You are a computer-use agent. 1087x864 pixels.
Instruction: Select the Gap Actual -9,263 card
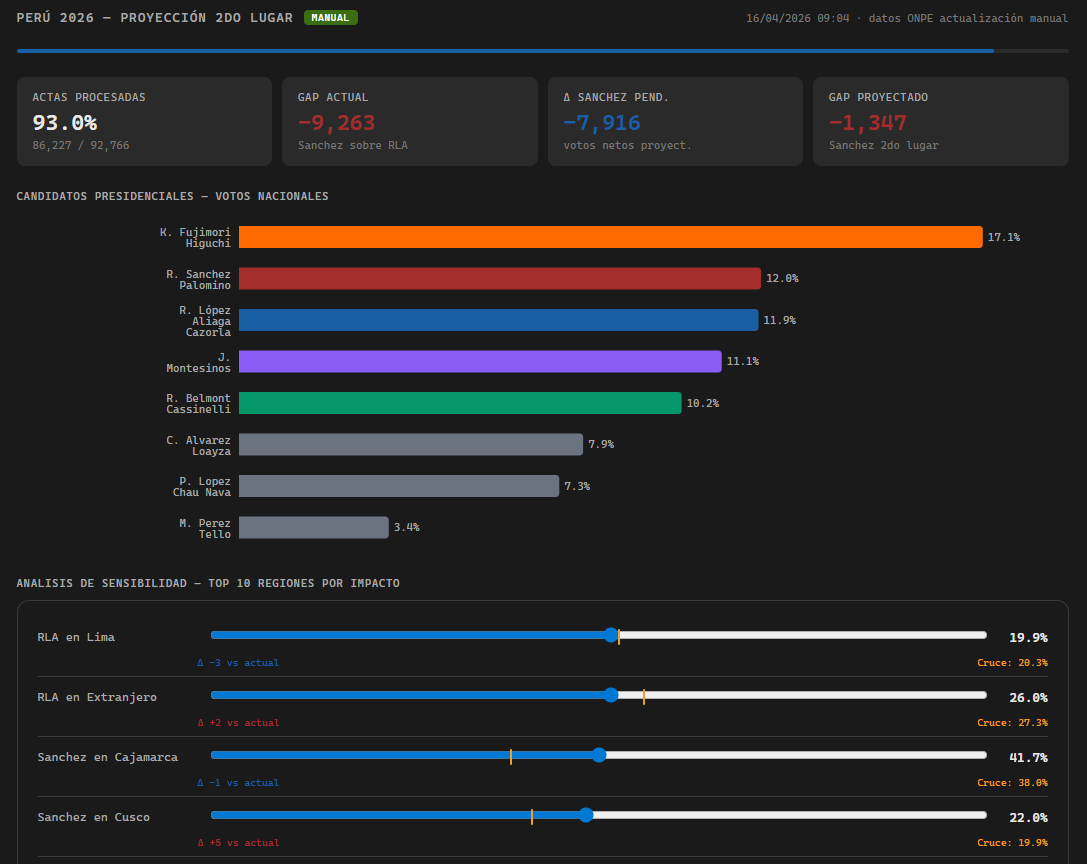pos(410,121)
